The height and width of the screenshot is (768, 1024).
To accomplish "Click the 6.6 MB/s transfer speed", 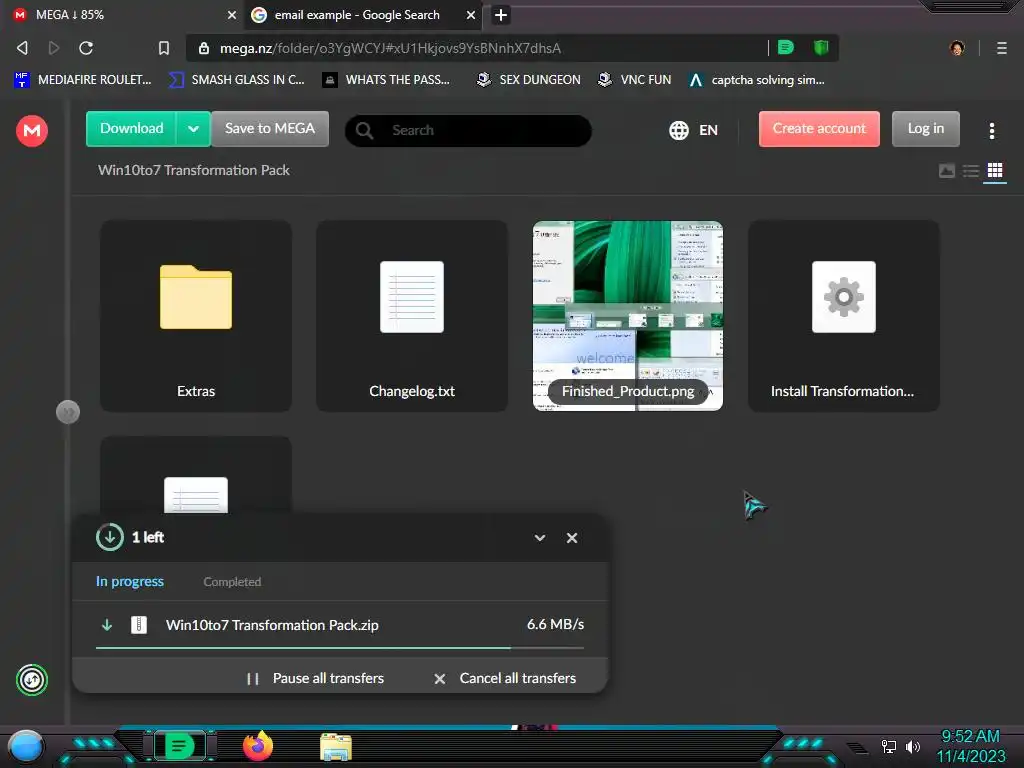I will (555, 624).
